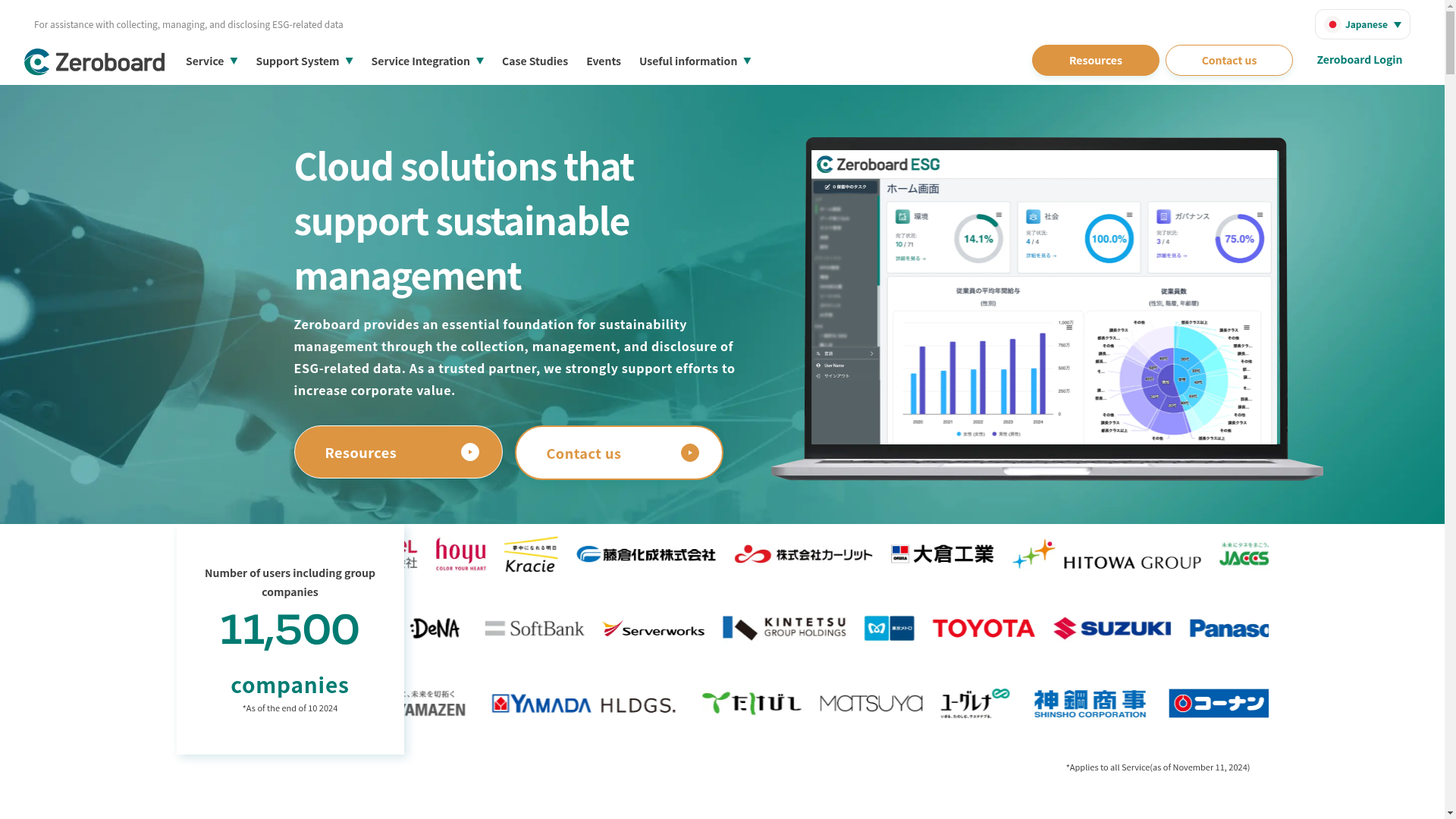
Task: Click the JACCS logo
Action: [1244, 554]
